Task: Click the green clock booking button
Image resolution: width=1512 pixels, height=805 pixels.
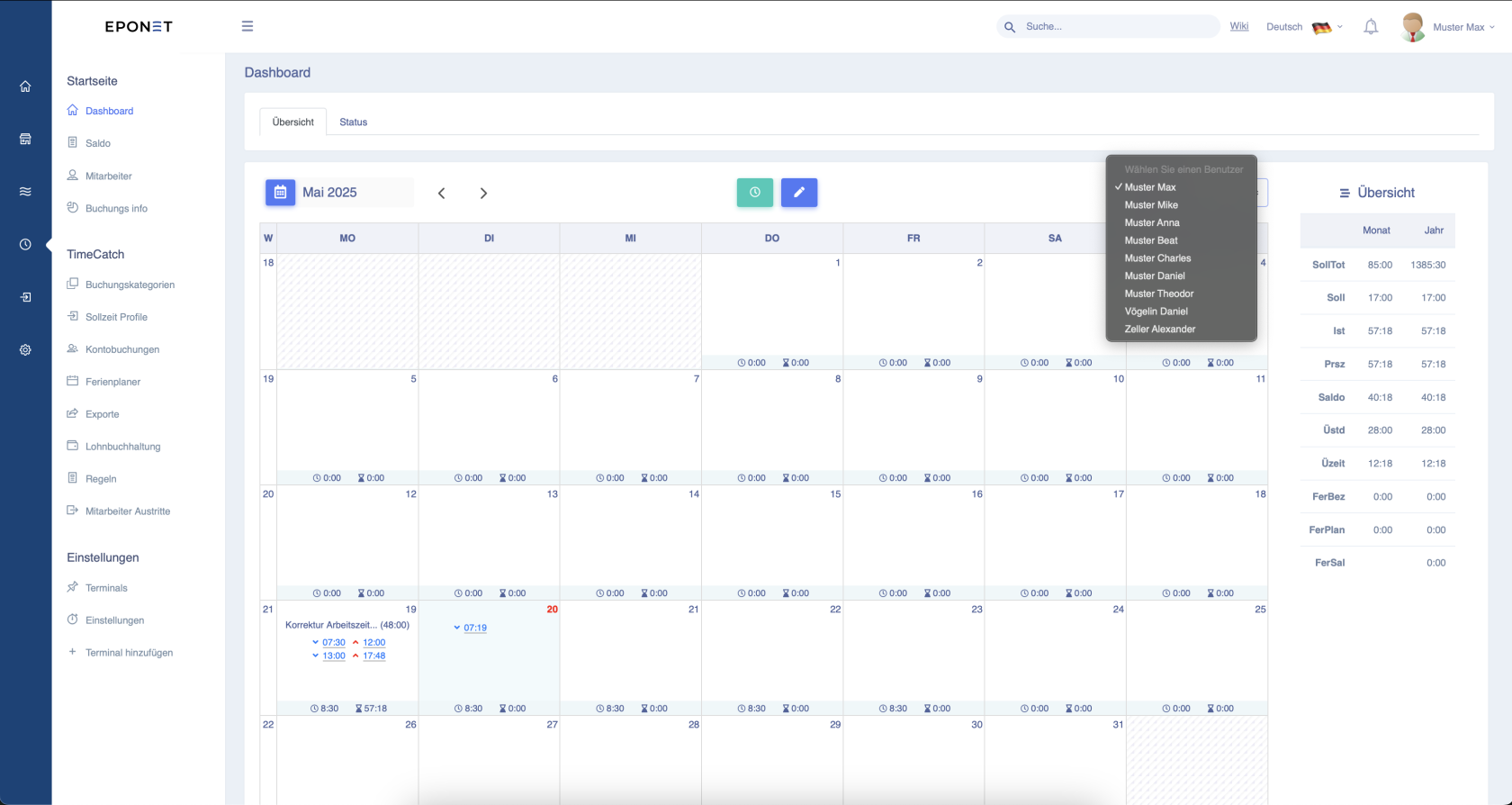Action: tap(755, 192)
